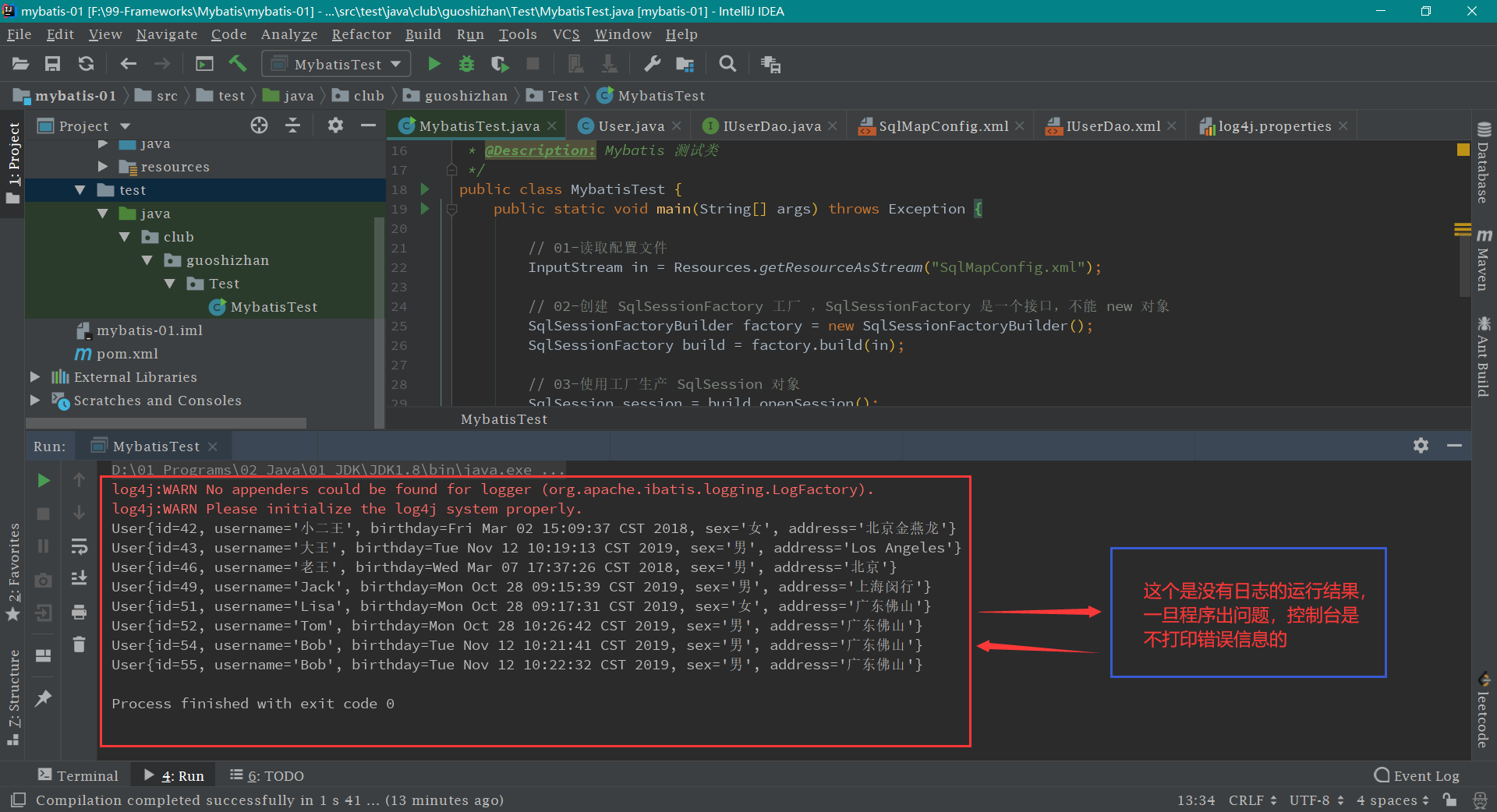Open Search Everywhere magnifier icon

[x=727, y=64]
